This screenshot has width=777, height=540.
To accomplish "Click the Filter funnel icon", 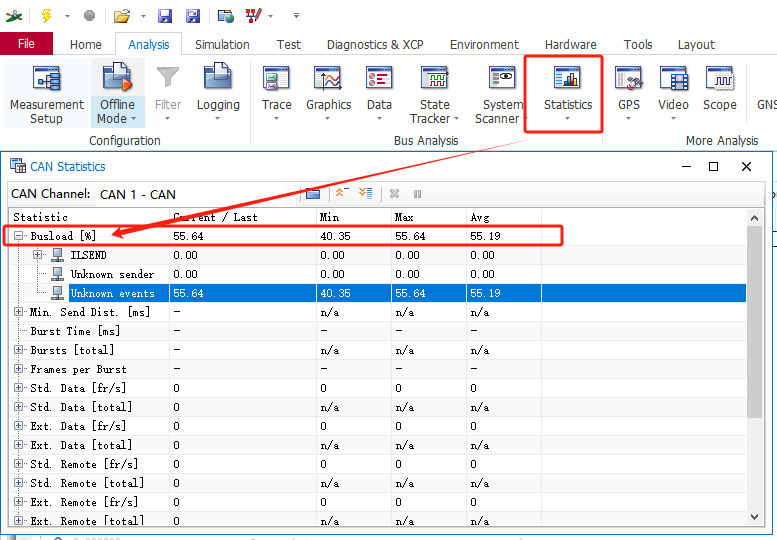I will pyautogui.click(x=167, y=78).
